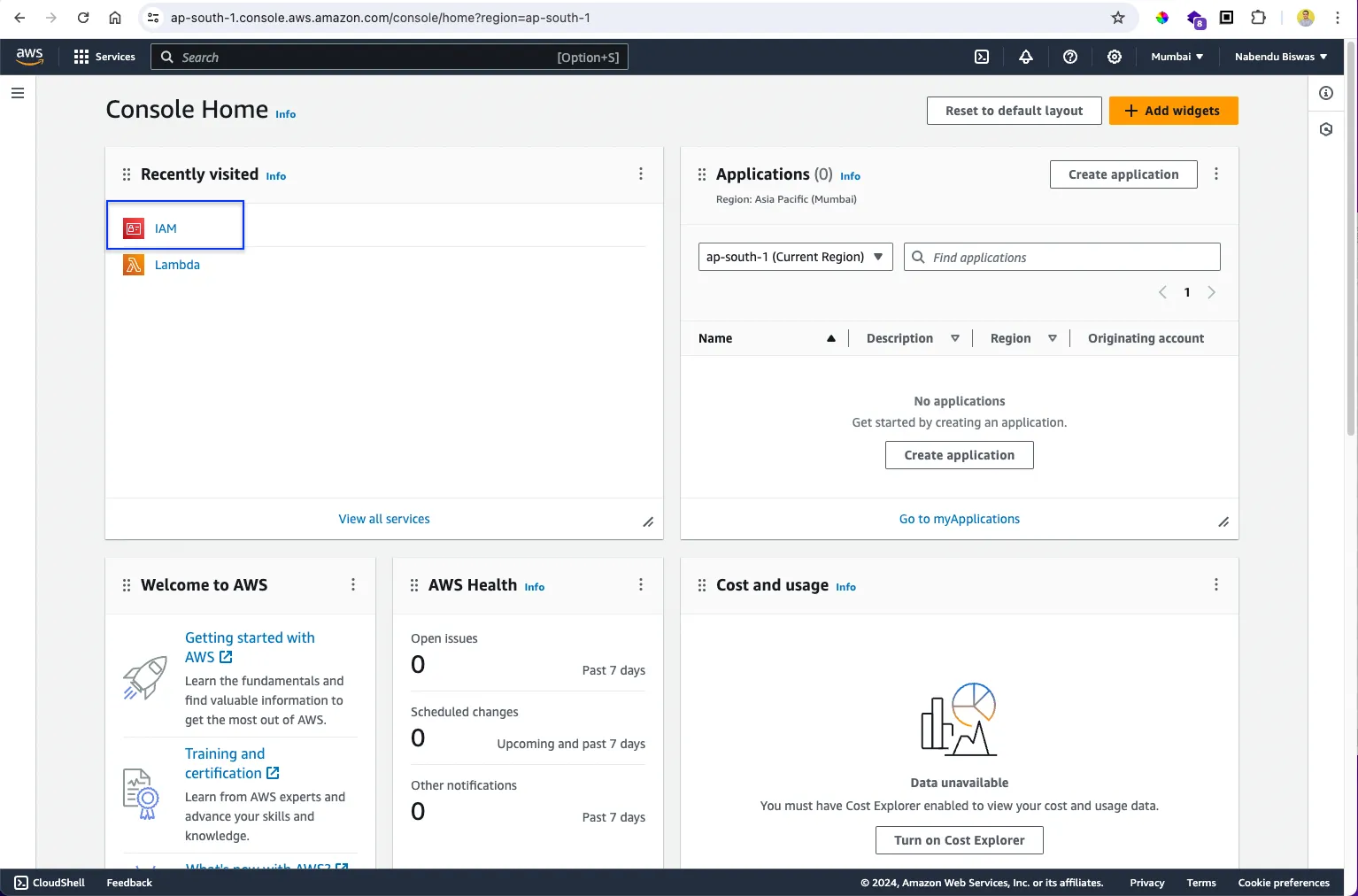Click drag handle of Applications widget
Screen dimensions: 1358x896
coord(702,174)
